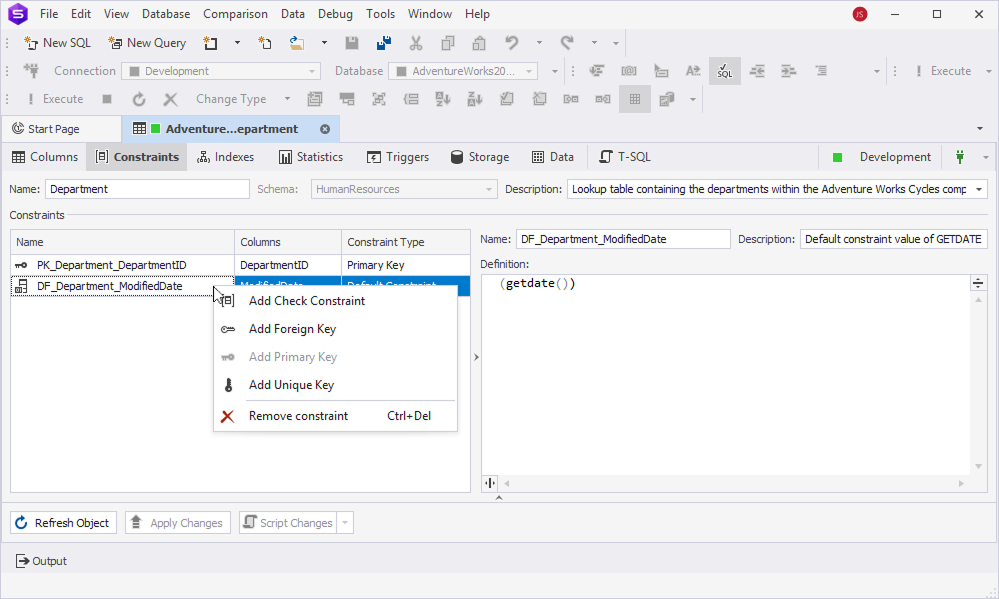Click the sort ascending A-Z icon
Viewport: 999px width, 599px height.
443,99
